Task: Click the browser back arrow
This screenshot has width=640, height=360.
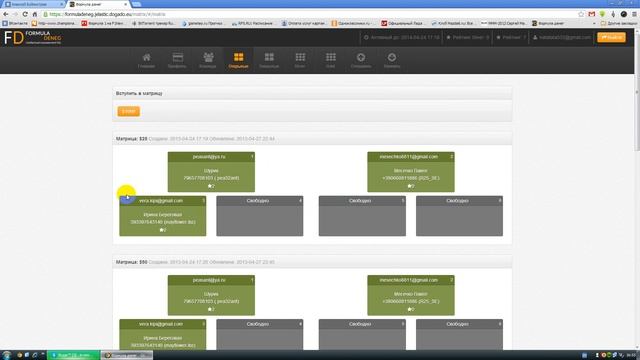Action: [6, 14]
